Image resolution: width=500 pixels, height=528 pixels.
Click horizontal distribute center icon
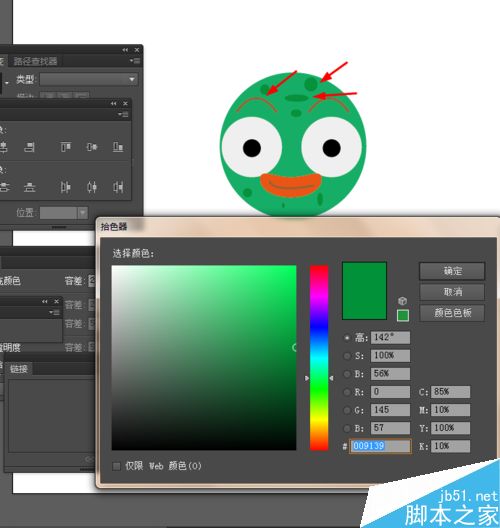coord(92,187)
